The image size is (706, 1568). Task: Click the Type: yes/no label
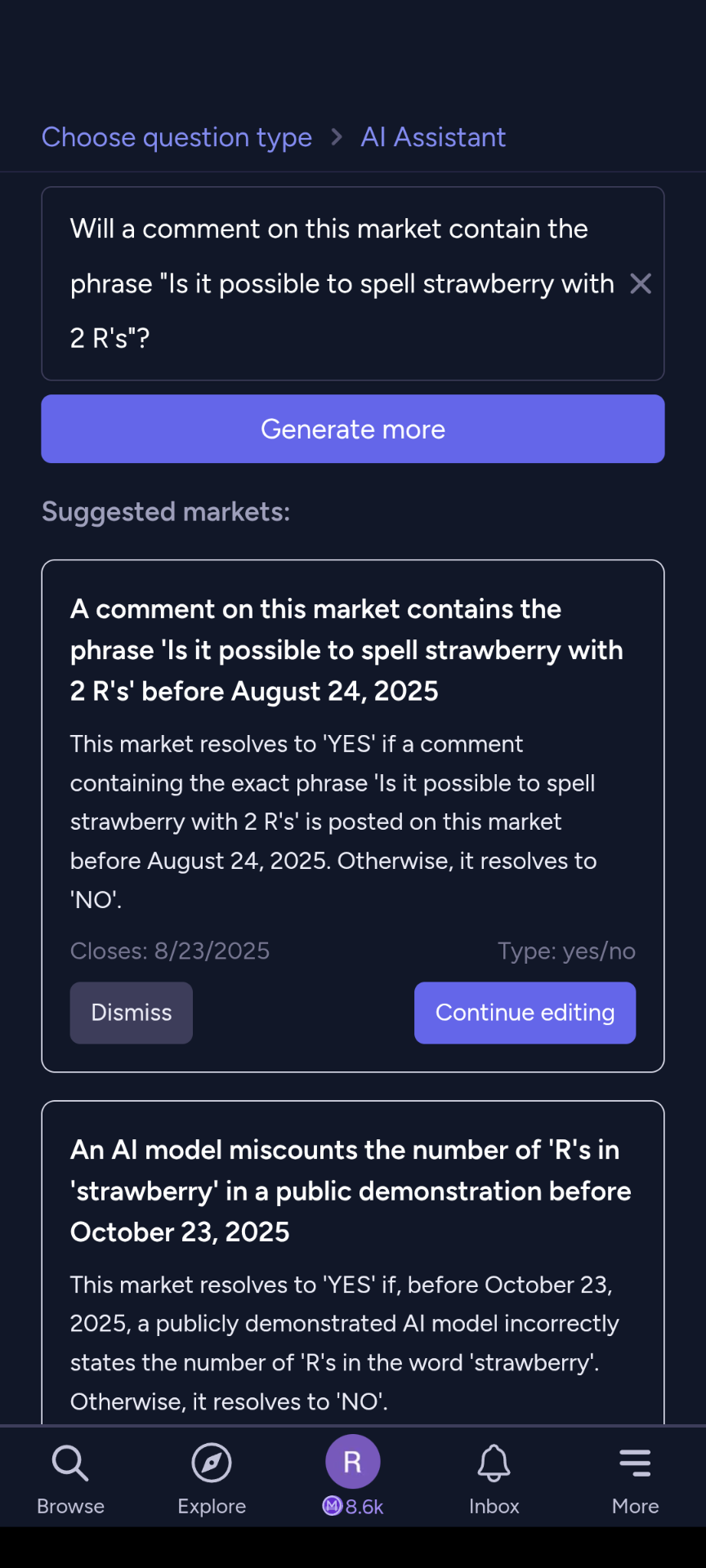click(x=566, y=951)
